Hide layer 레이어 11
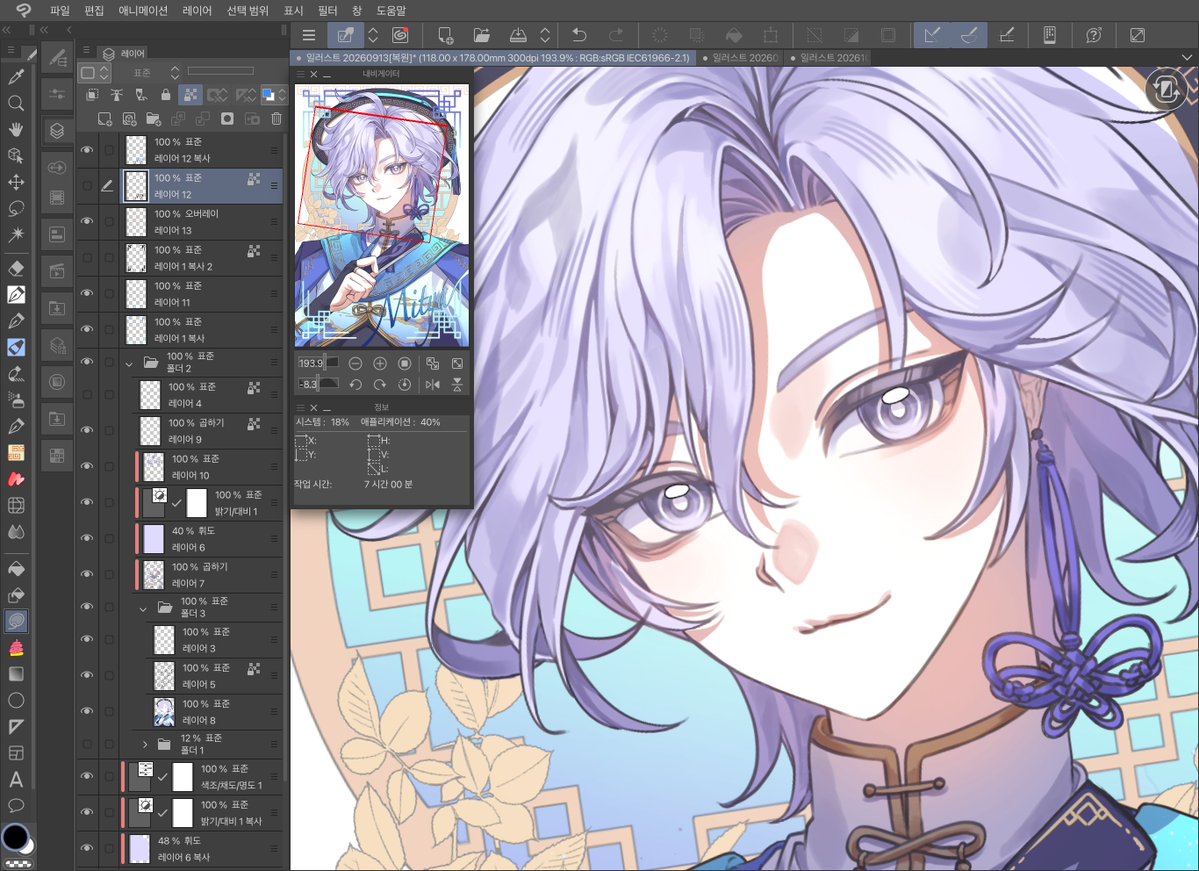Image resolution: width=1199 pixels, height=871 pixels. click(x=87, y=294)
